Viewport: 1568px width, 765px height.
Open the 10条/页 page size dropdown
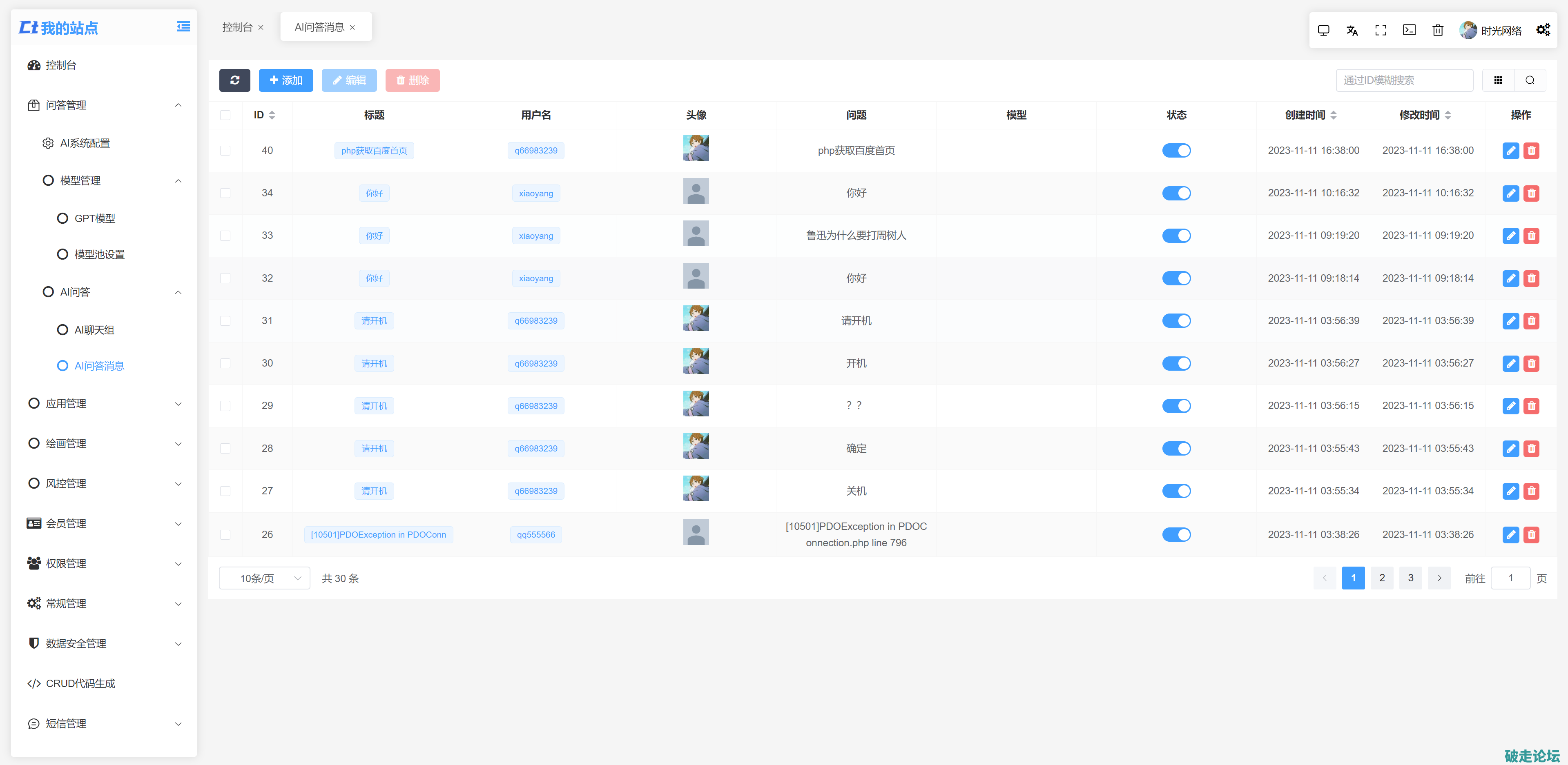point(264,578)
